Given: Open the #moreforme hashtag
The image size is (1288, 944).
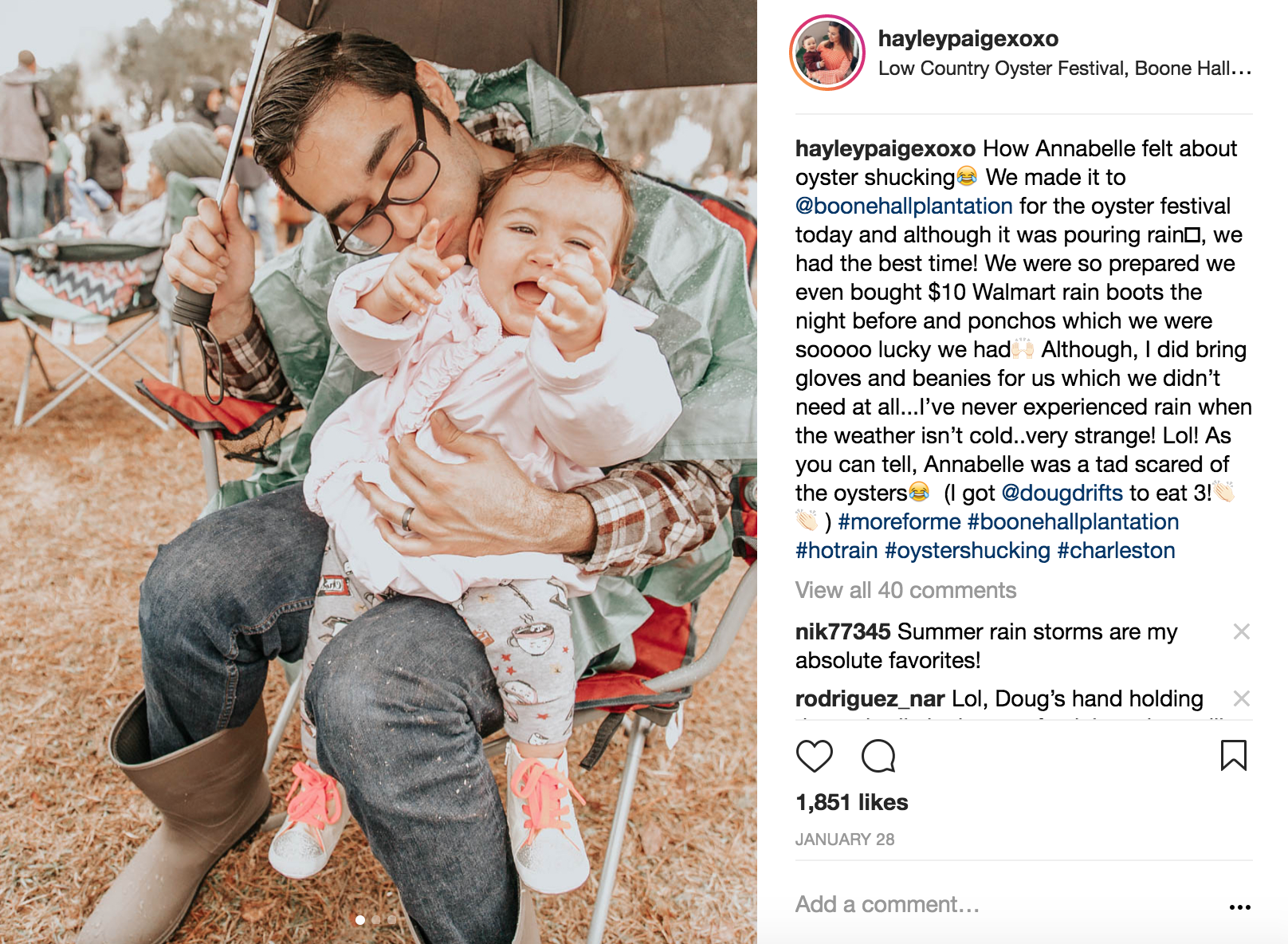Looking at the screenshot, I should pos(899,521).
